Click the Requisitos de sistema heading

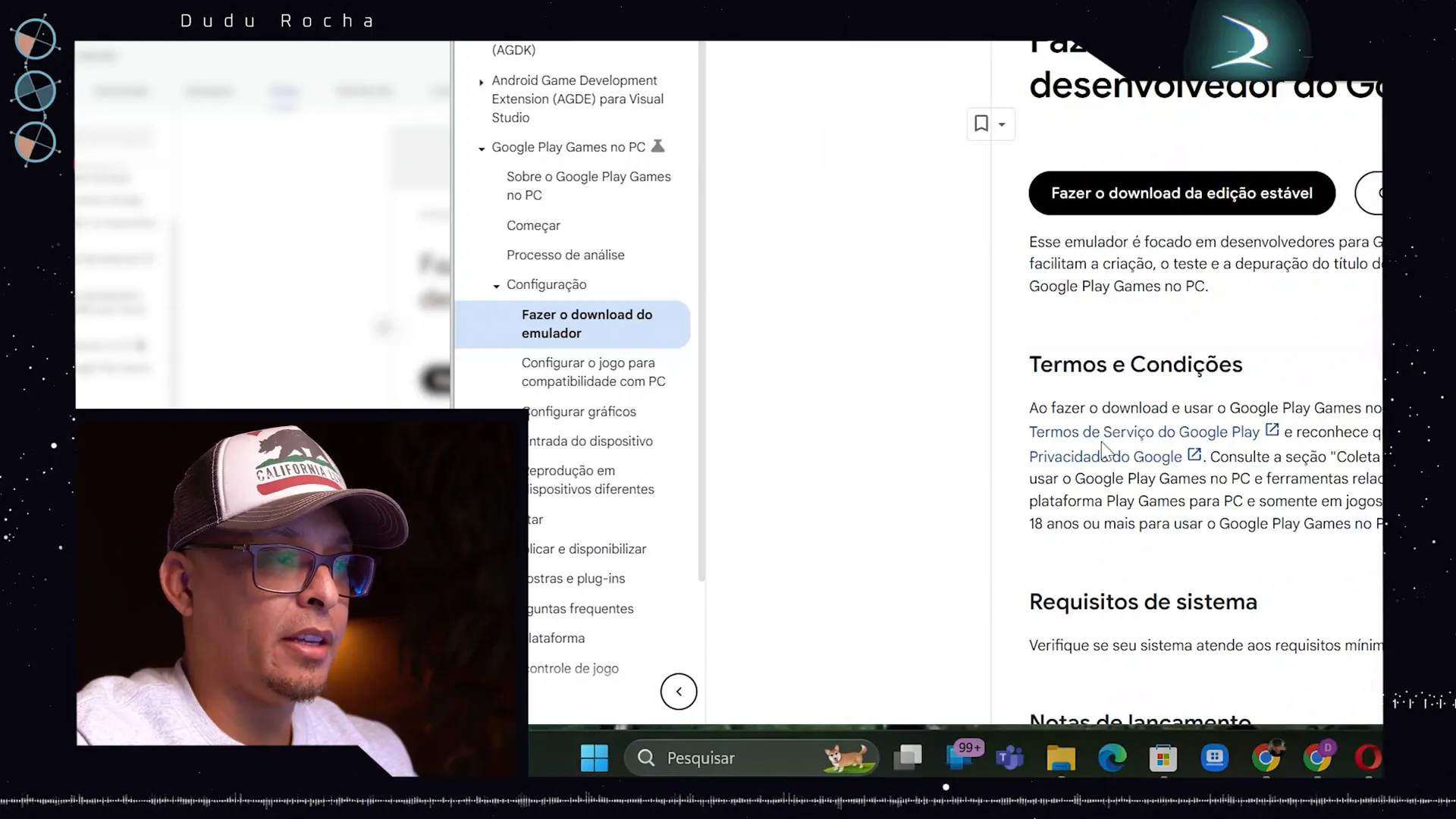[1143, 602]
